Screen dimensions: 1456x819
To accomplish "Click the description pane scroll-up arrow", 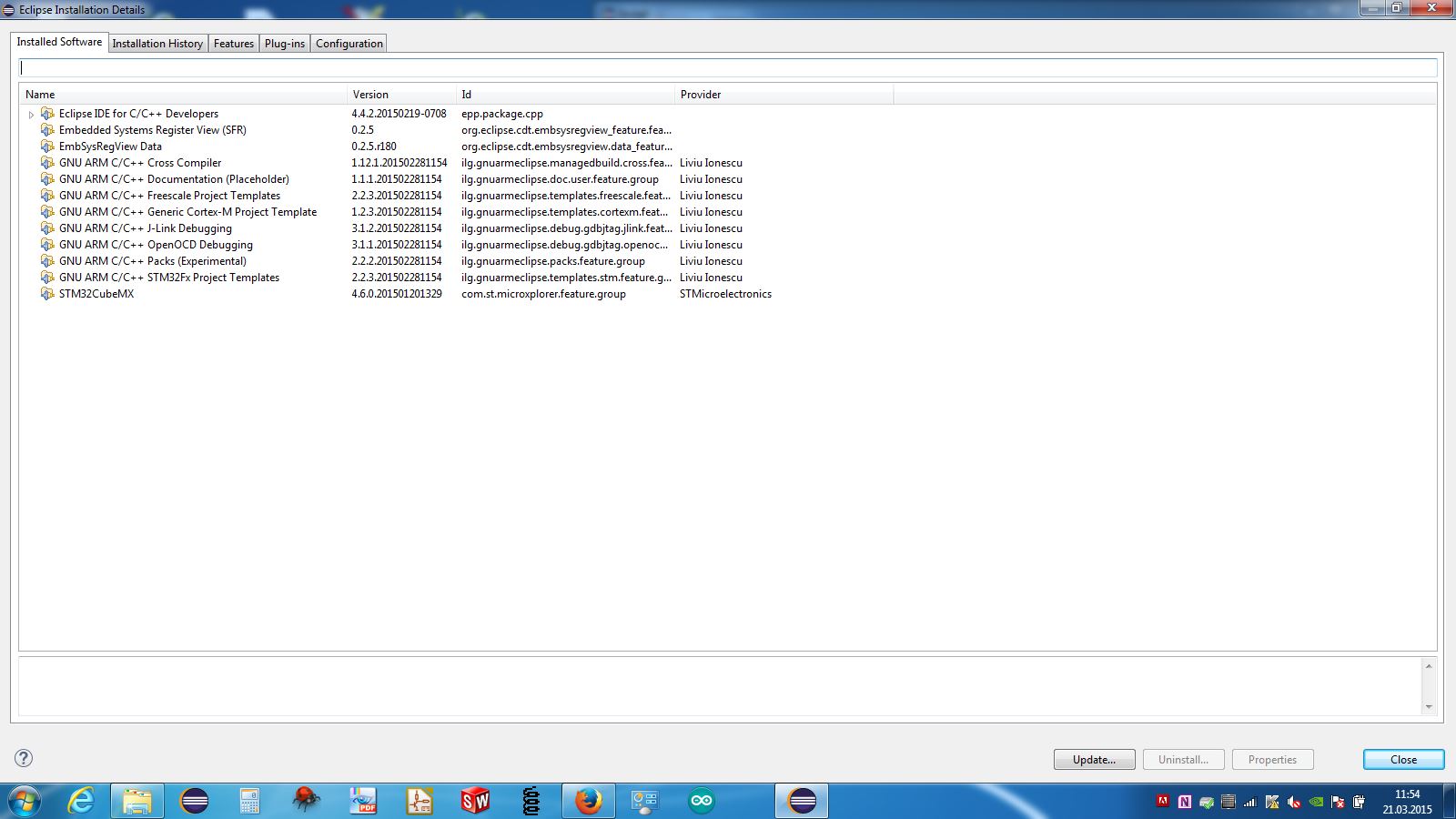I will tap(1429, 666).
